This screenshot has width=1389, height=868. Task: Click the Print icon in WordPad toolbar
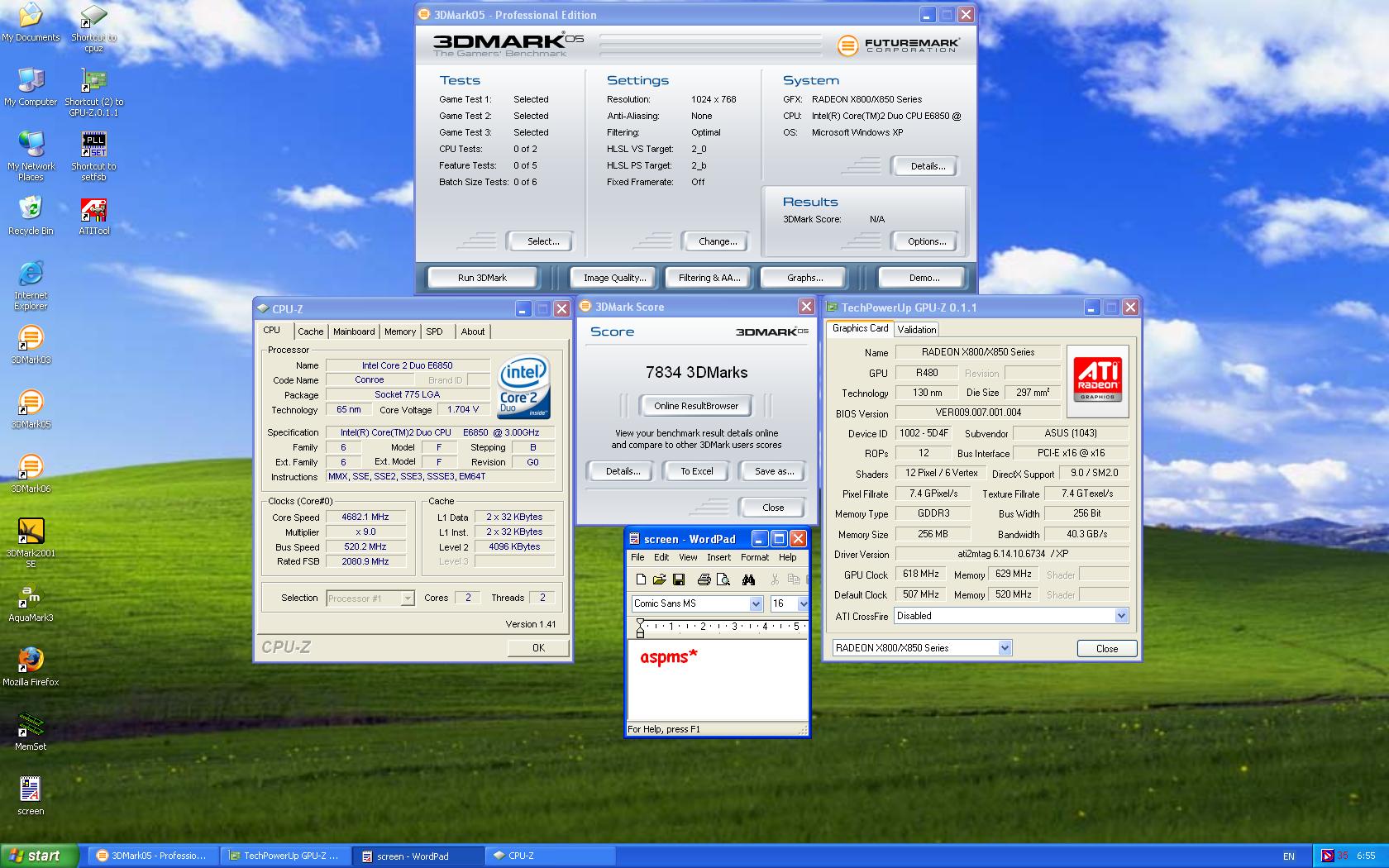tap(704, 579)
